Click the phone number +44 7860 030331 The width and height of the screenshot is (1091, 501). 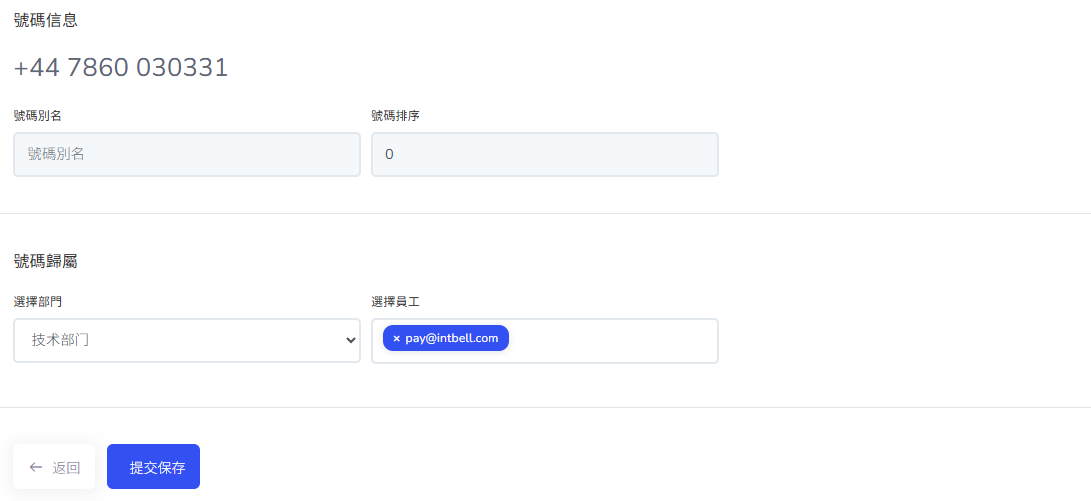121,68
